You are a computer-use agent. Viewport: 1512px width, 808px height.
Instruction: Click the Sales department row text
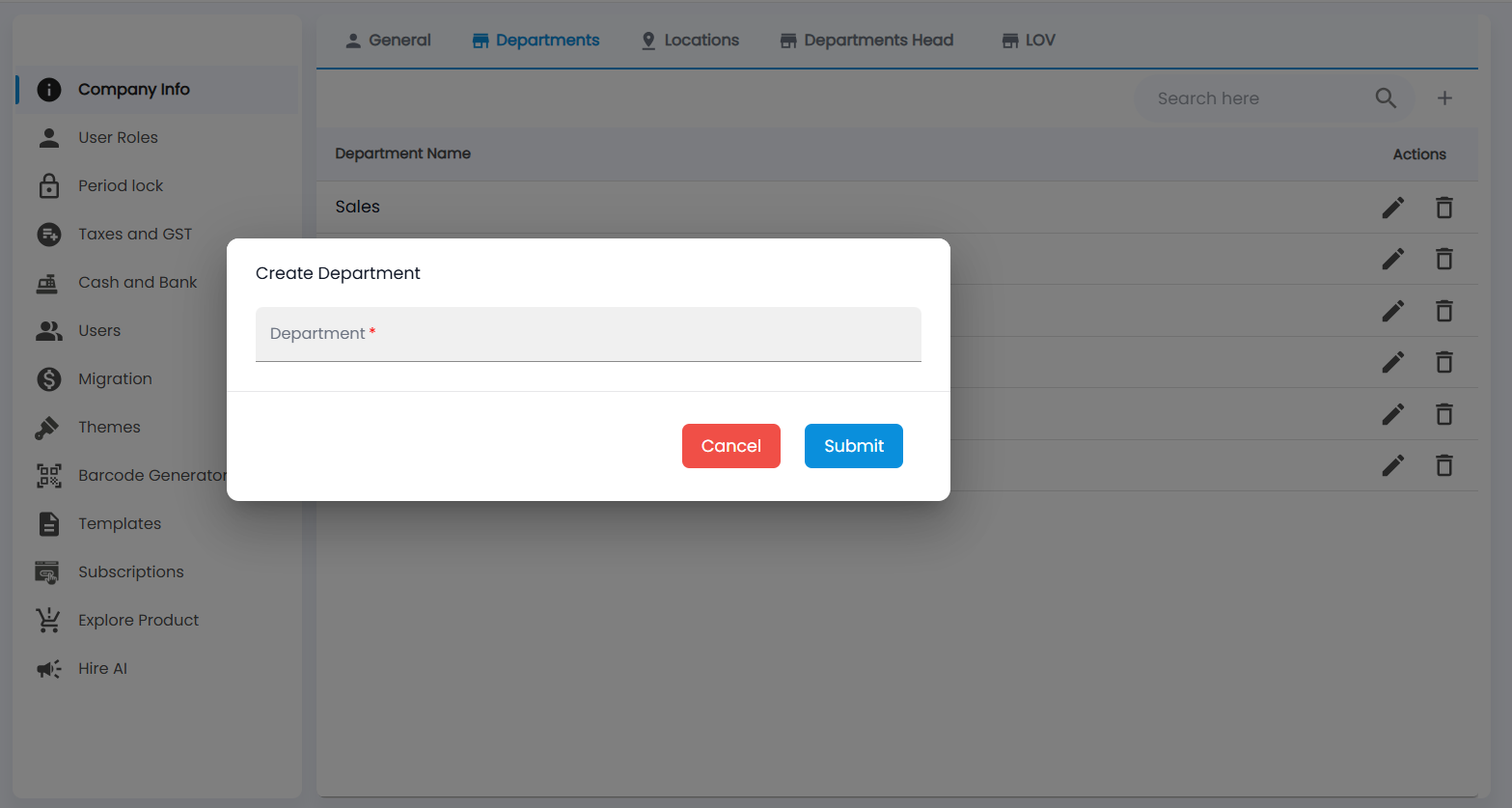358,207
